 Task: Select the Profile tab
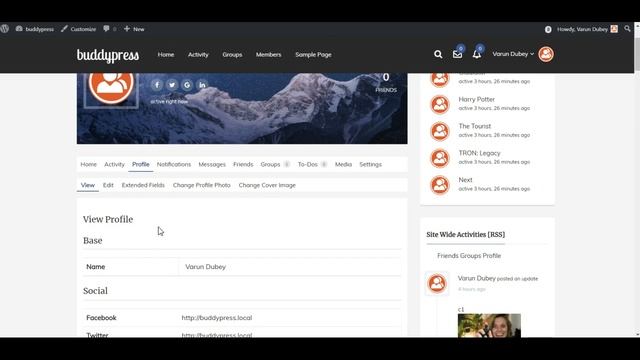click(x=140, y=164)
